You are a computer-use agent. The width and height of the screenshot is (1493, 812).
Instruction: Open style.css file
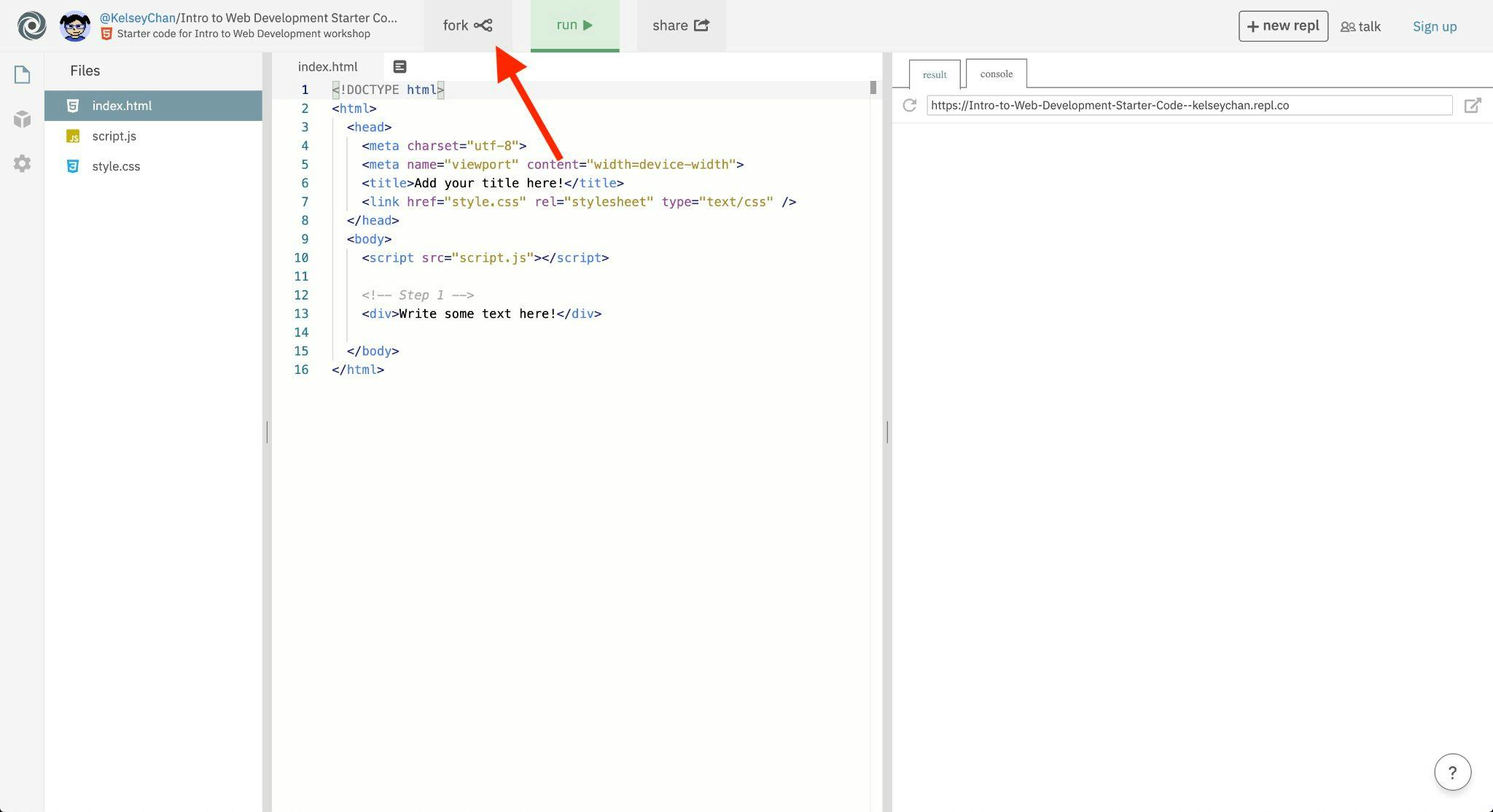[x=153, y=166]
